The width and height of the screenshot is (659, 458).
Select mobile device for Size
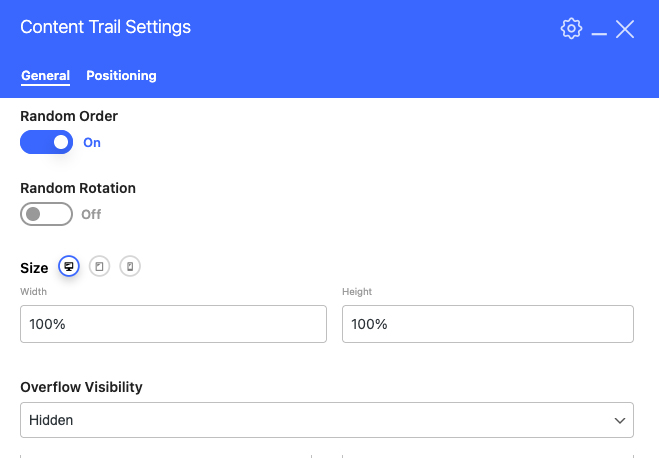pos(129,266)
